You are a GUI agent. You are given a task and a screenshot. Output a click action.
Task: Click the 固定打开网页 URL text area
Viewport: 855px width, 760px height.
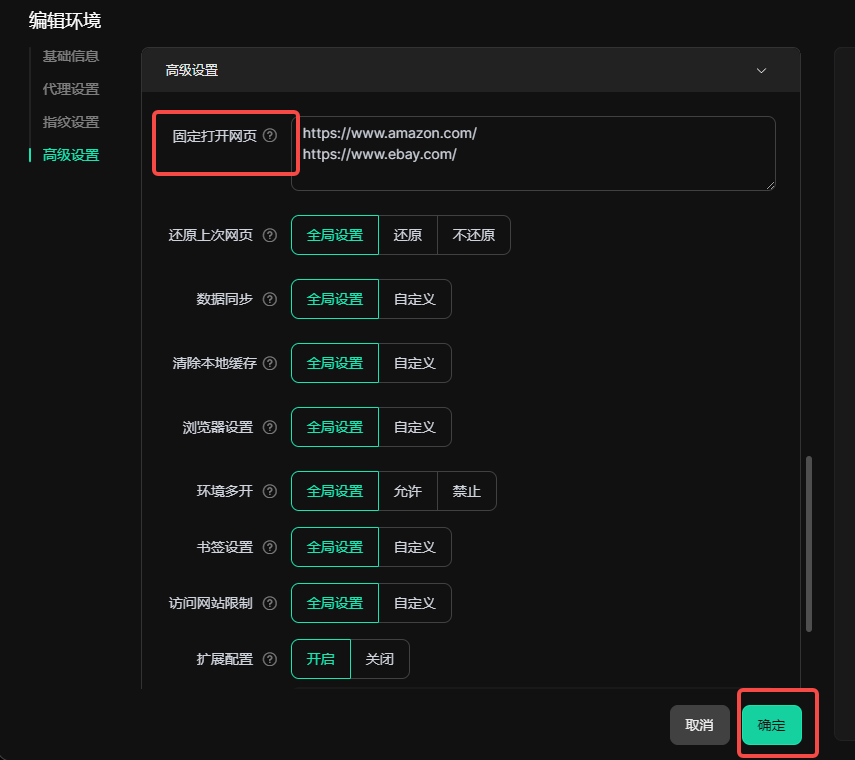coord(533,153)
